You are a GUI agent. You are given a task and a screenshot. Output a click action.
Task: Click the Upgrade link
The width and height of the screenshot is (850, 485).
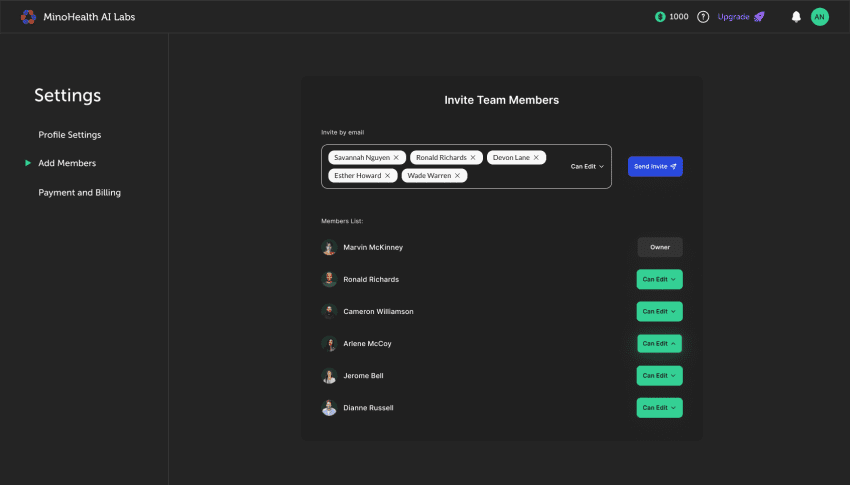tap(733, 17)
